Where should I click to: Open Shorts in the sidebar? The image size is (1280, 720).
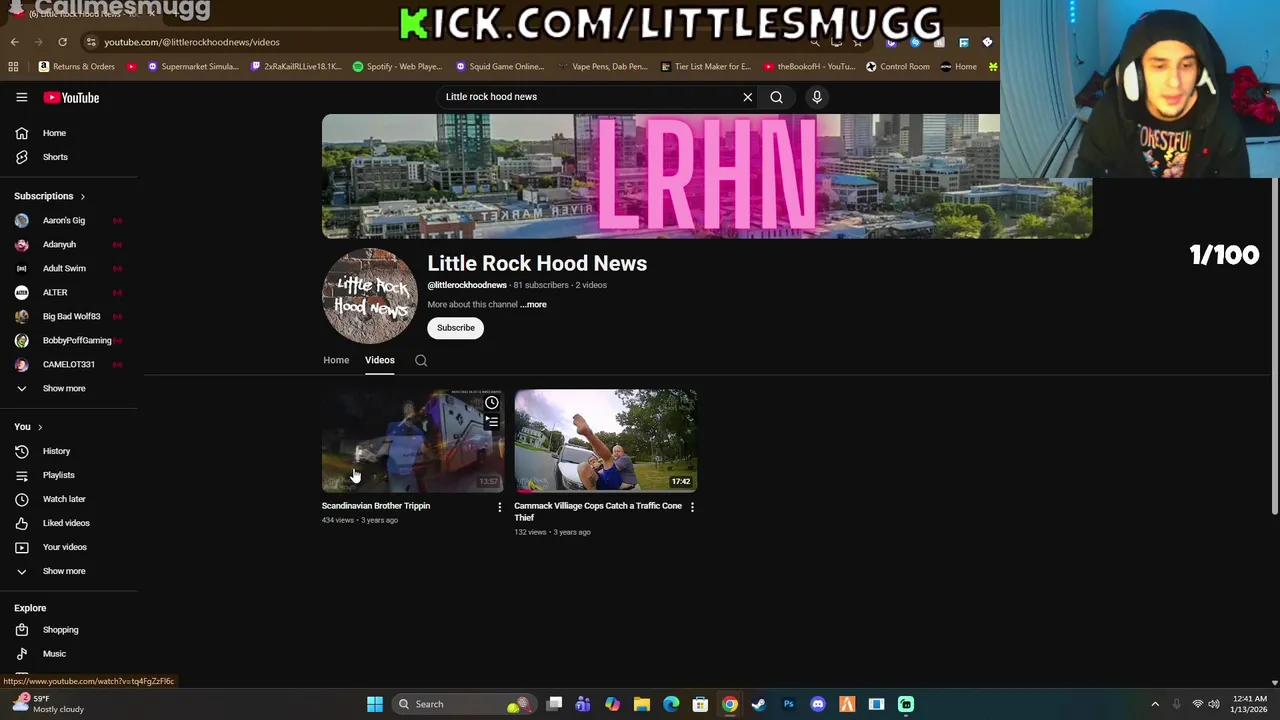55,157
